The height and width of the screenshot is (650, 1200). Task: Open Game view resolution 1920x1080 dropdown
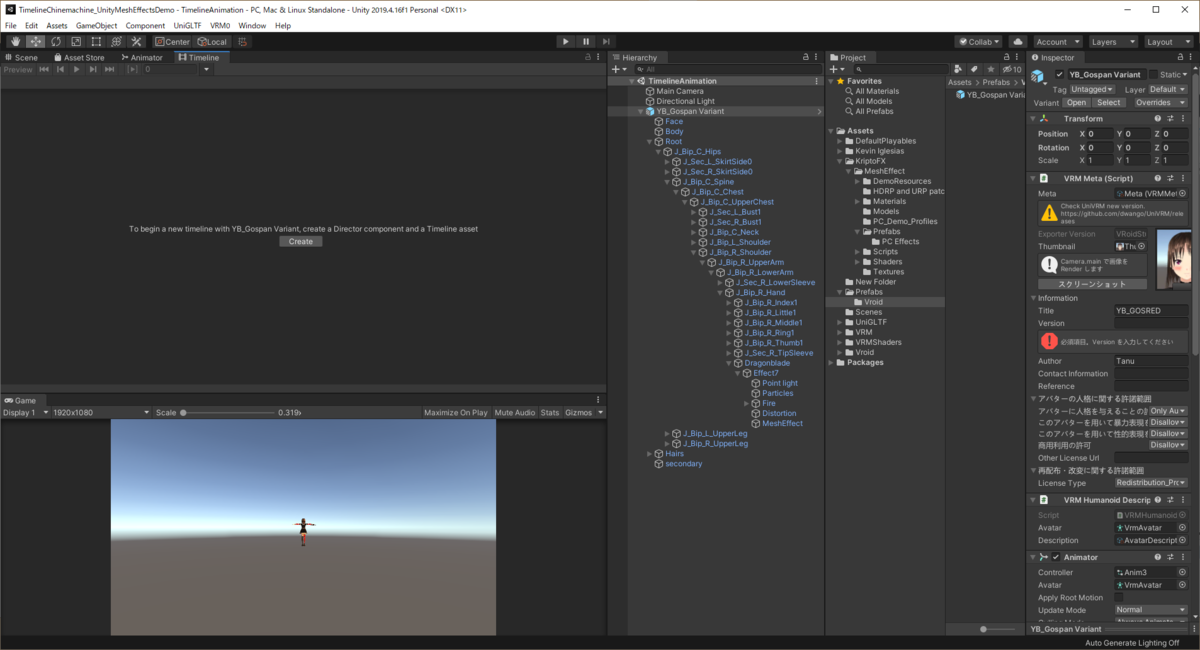pos(100,412)
